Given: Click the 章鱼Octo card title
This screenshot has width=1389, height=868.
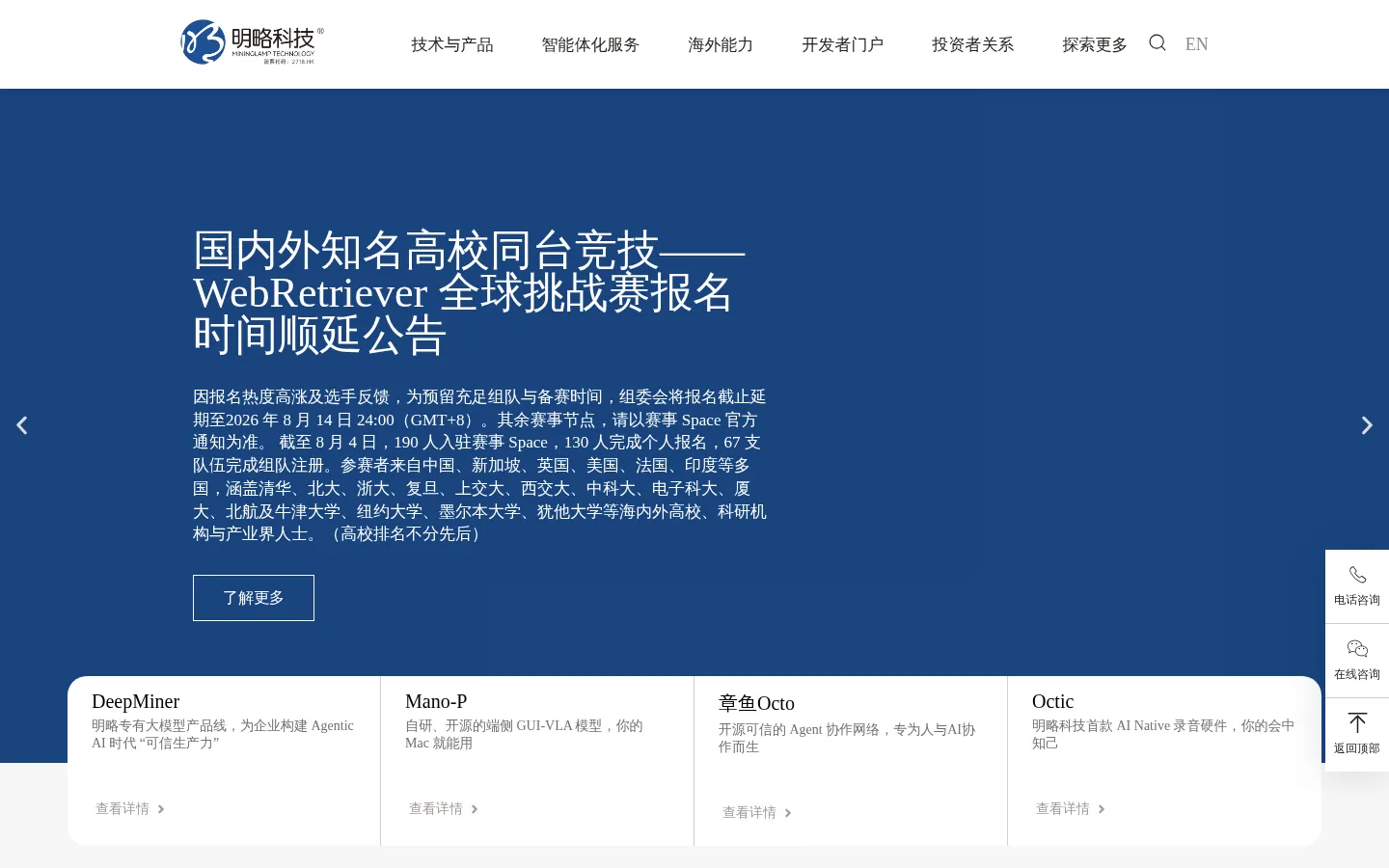Looking at the screenshot, I should 756,703.
